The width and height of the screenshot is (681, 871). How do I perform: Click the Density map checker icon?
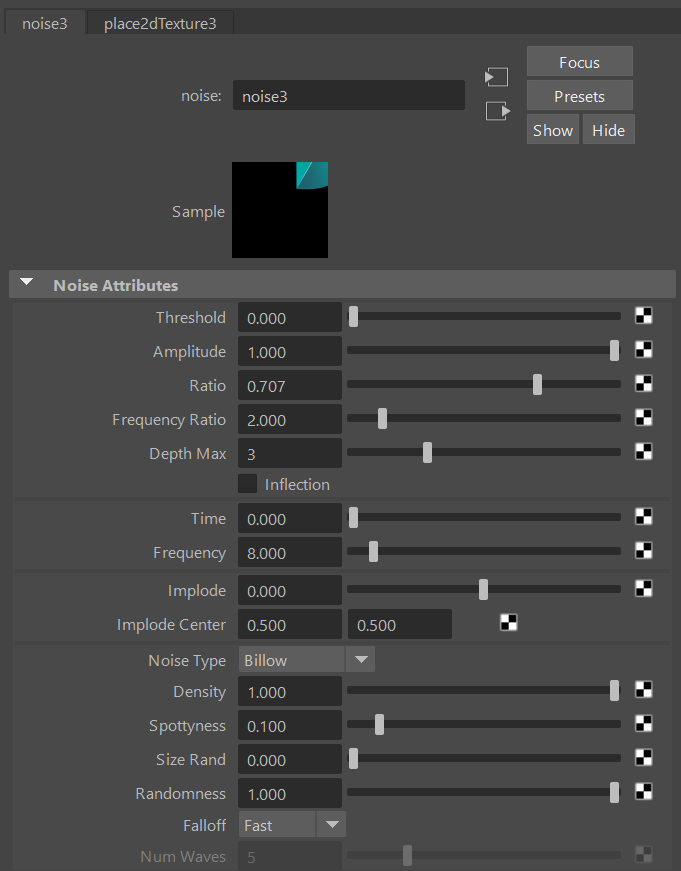click(x=644, y=691)
